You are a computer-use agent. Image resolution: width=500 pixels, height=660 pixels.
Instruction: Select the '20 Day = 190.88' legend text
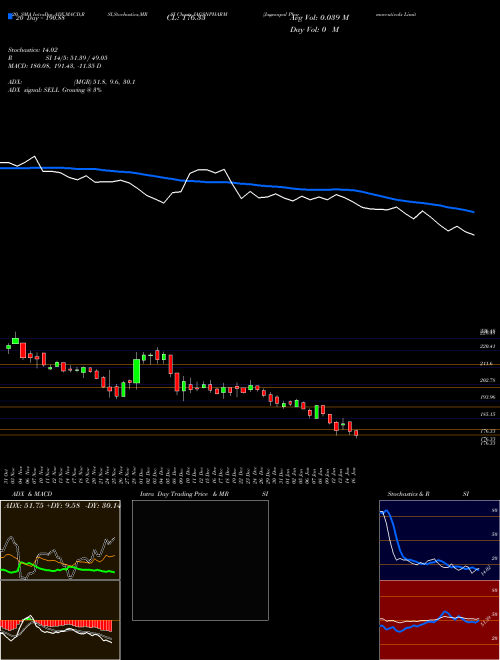[40, 18]
